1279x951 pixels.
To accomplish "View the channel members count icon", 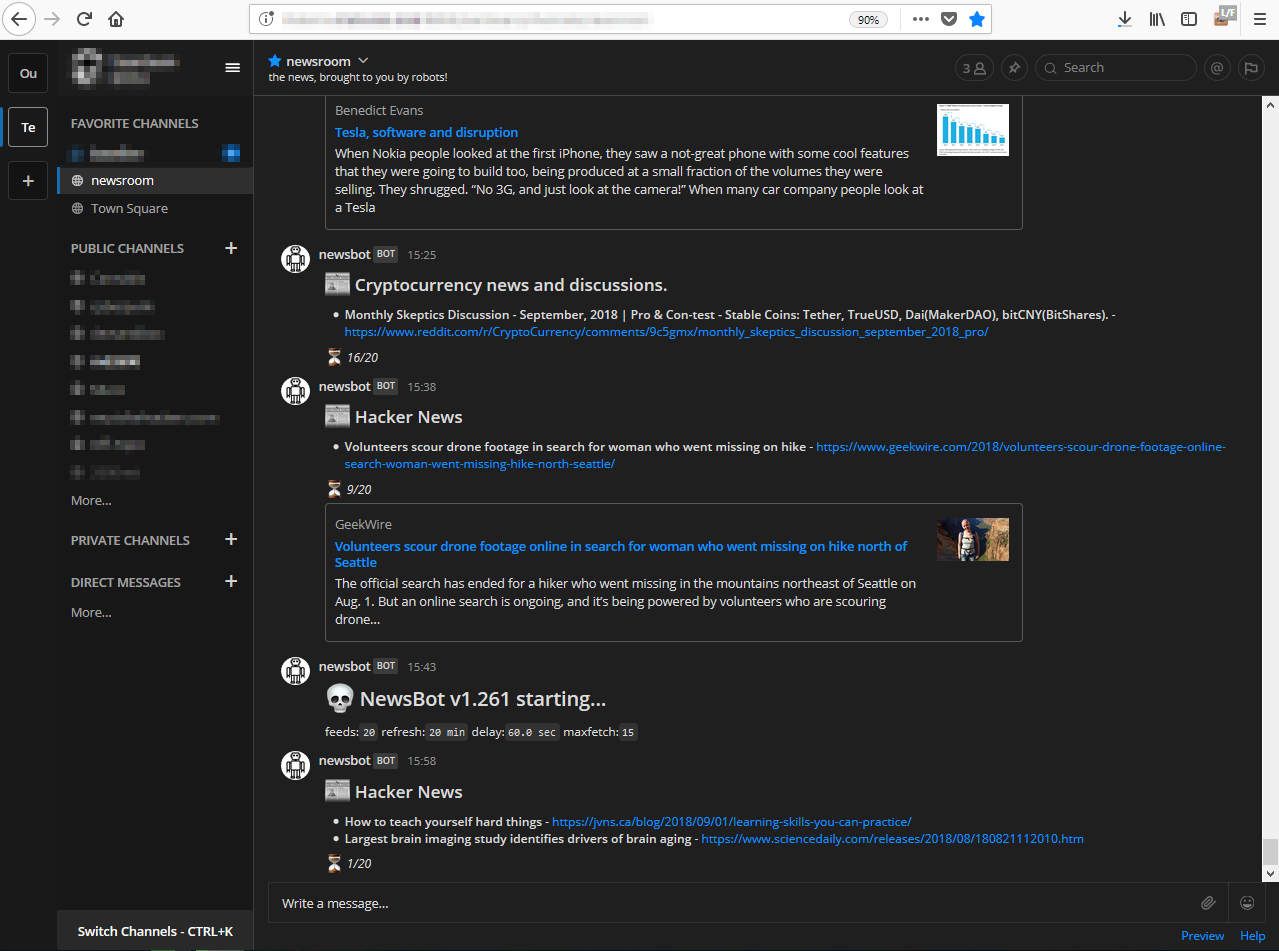I will coord(974,68).
